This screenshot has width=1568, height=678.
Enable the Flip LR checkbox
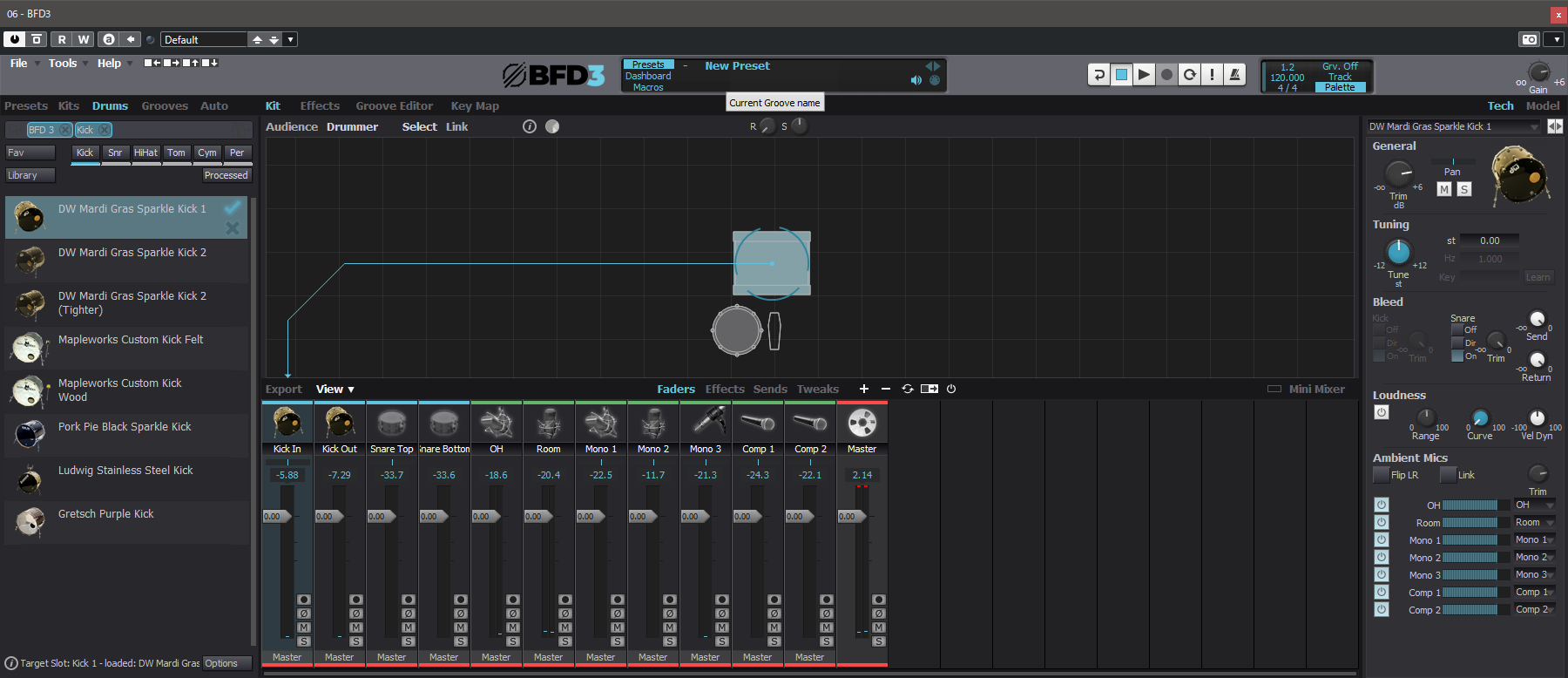[x=1381, y=475]
